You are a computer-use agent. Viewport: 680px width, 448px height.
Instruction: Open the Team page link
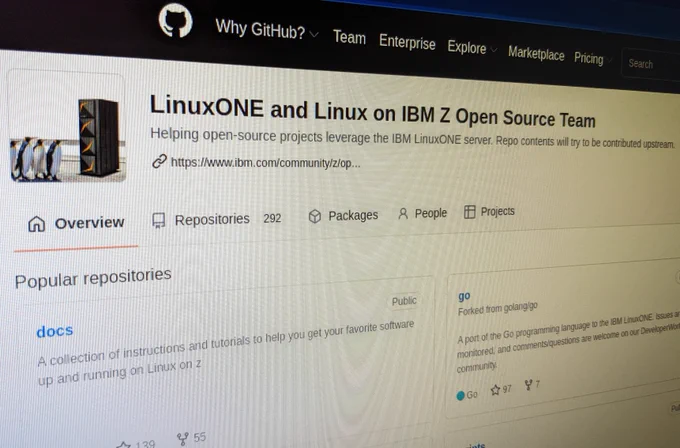349,38
